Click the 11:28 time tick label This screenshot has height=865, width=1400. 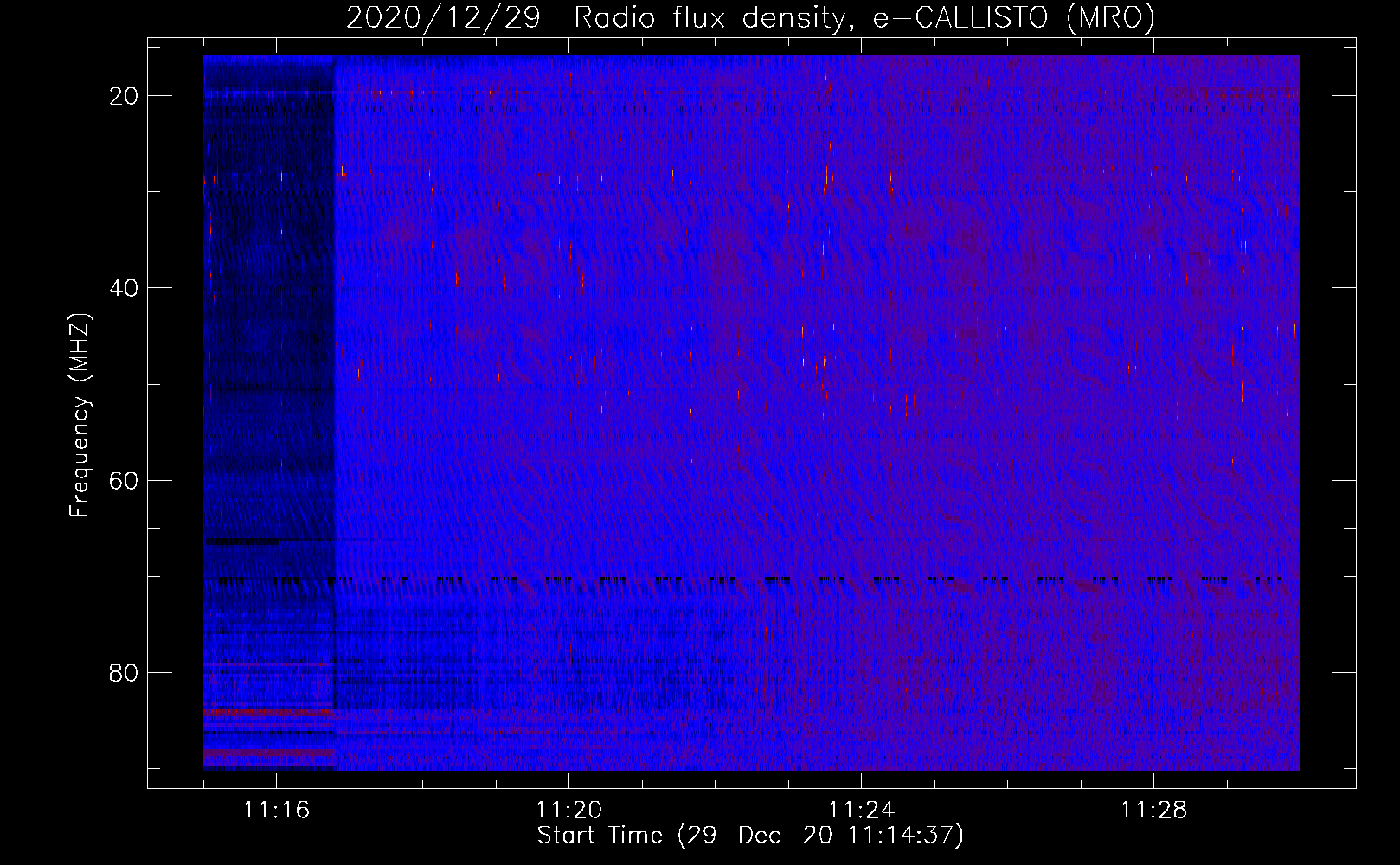click(x=1153, y=811)
